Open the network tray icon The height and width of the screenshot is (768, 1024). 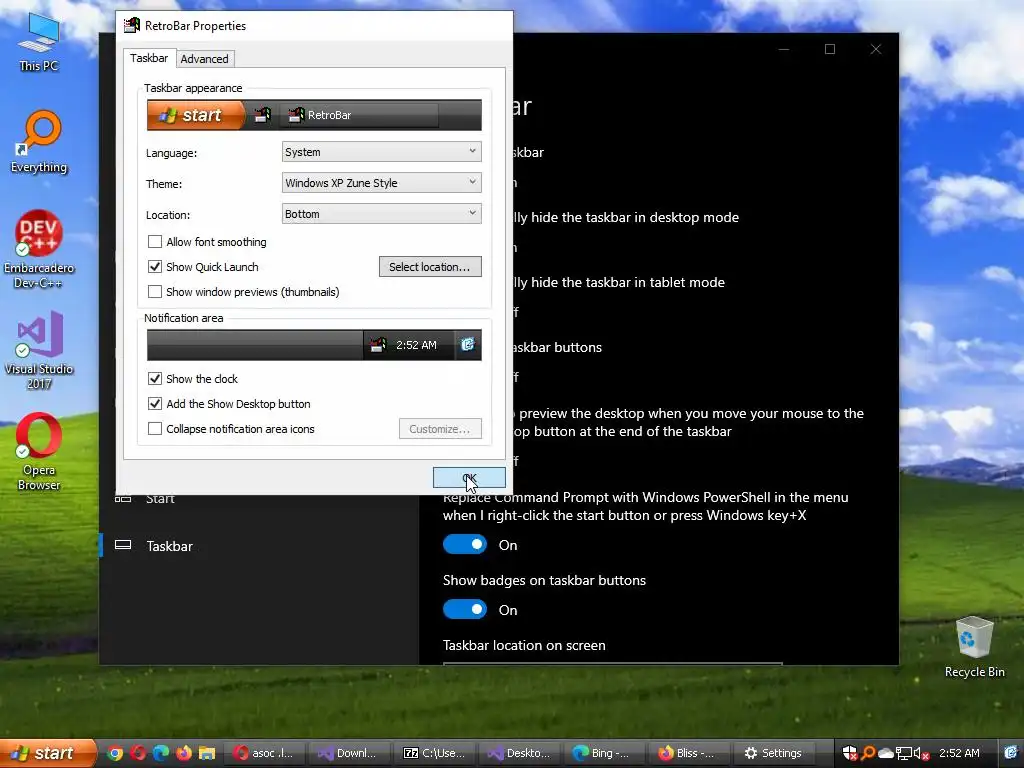[903, 753]
